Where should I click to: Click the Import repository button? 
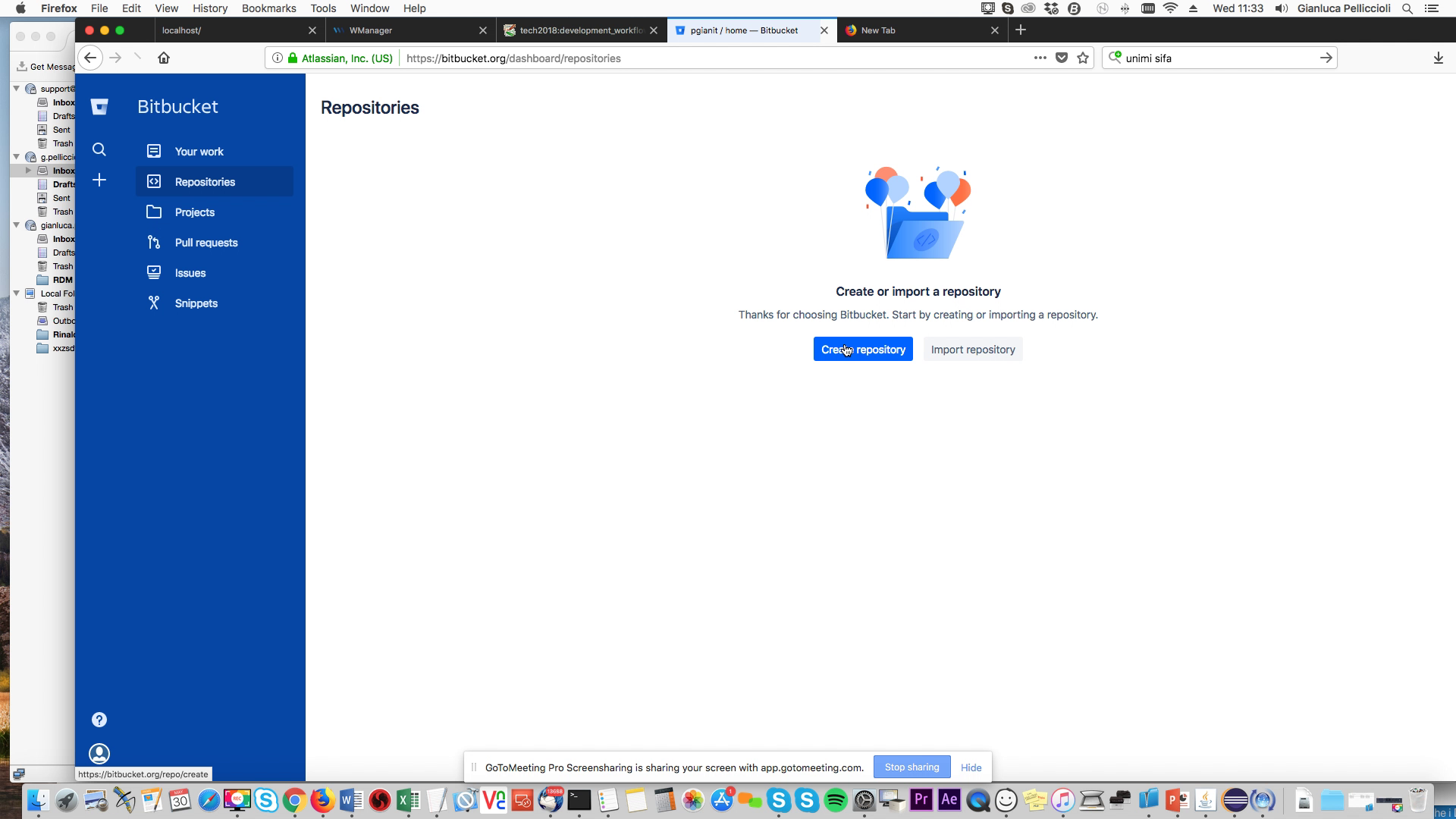[972, 350]
